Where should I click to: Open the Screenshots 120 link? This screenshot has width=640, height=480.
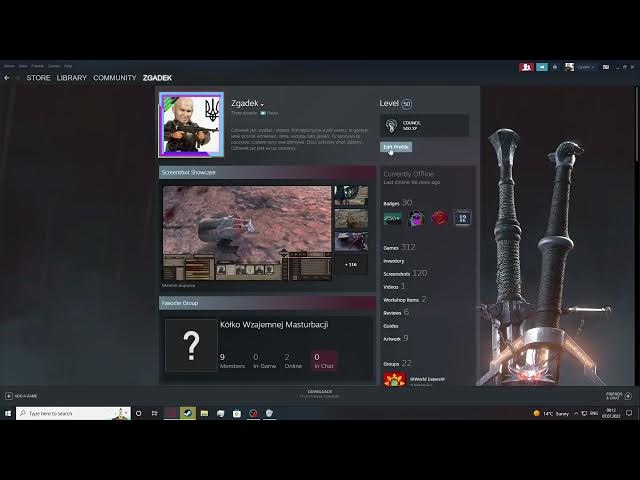(x=405, y=273)
